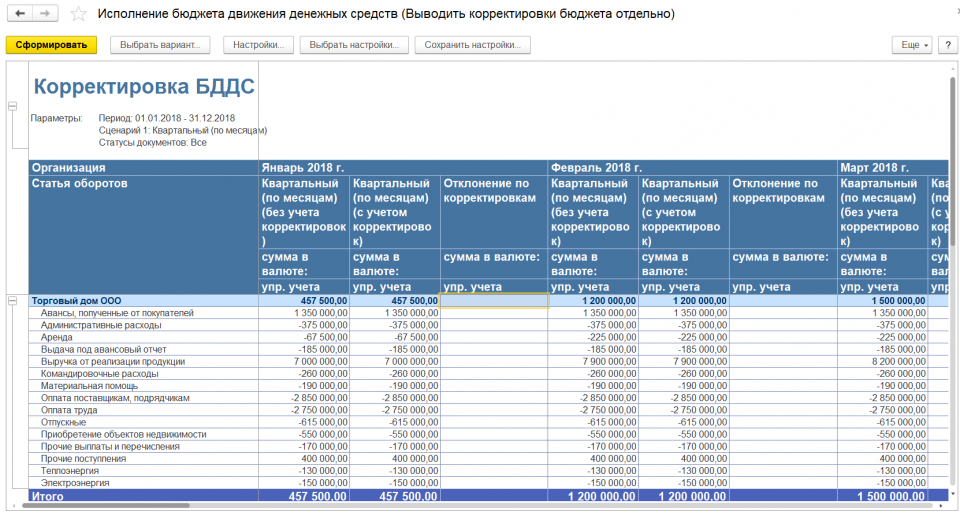Select Командировочные расходы row label

tap(99, 374)
